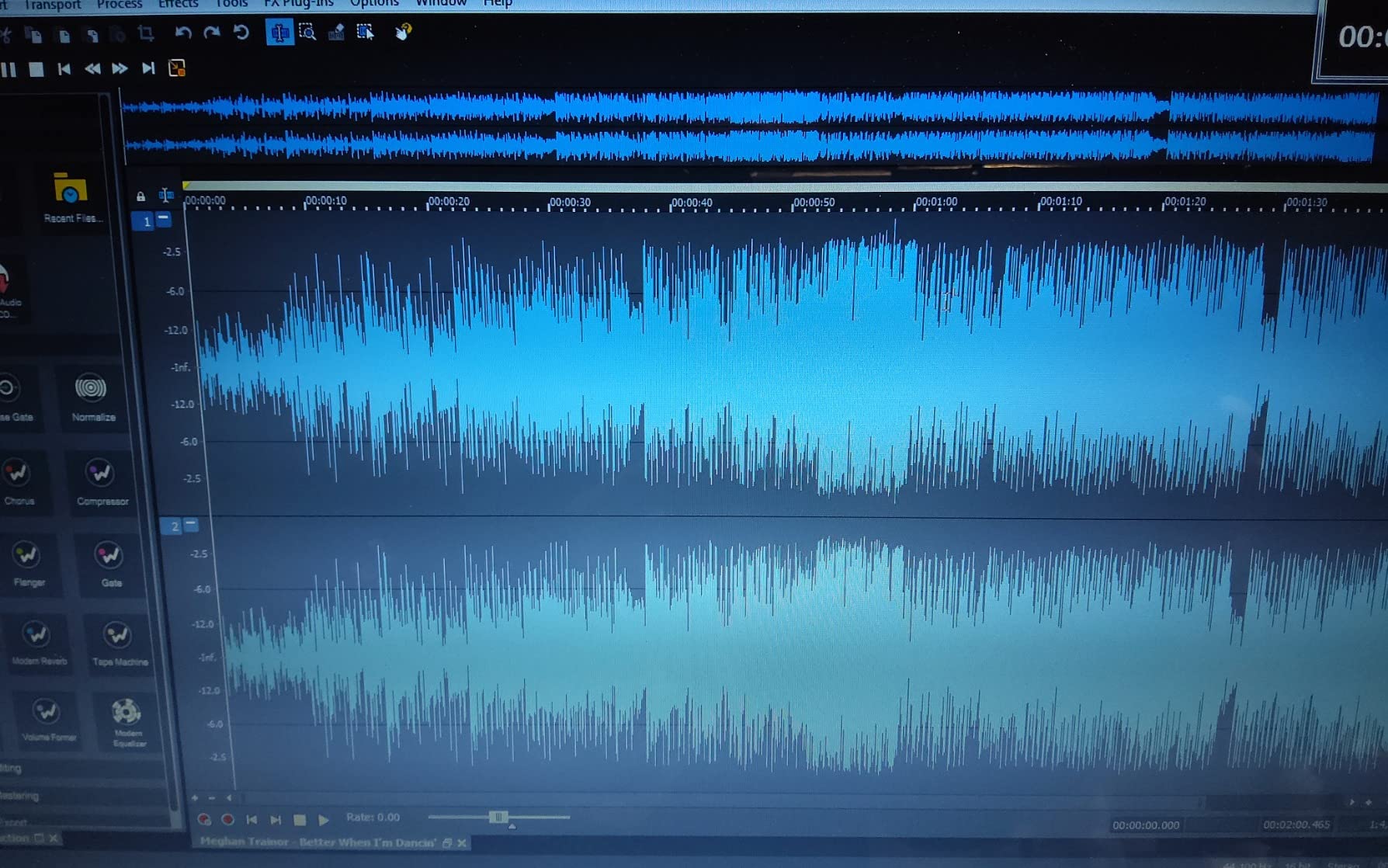Click the Redo arrow icon
1388x868 pixels.
[x=211, y=33]
